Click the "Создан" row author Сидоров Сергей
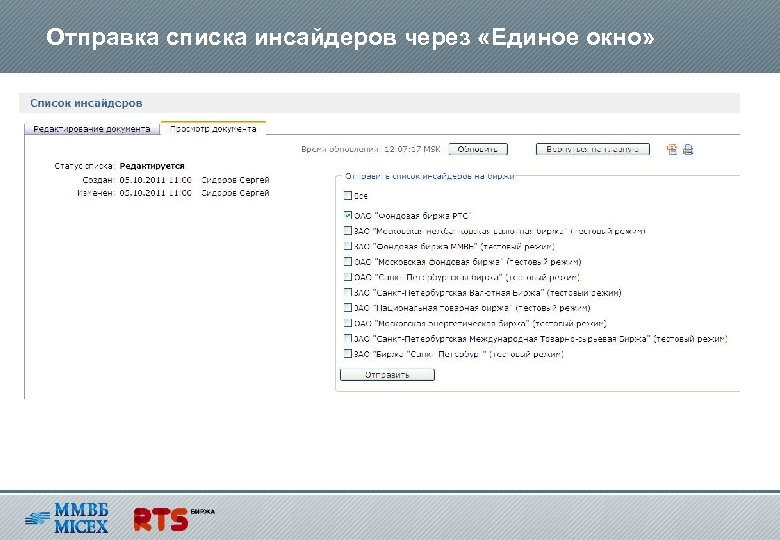 coord(235,180)
